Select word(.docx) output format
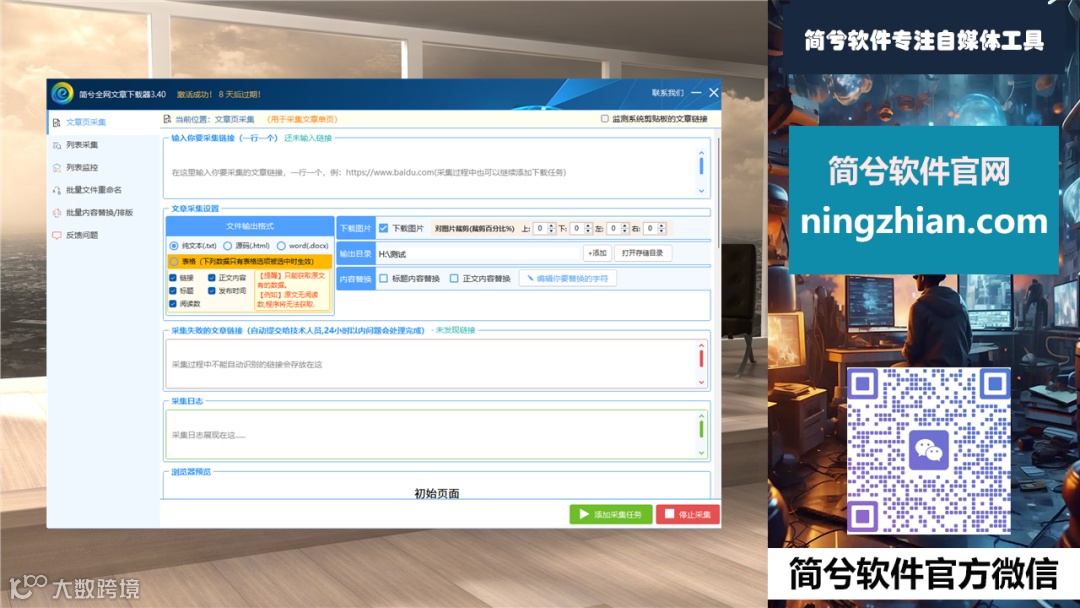The image size is (1080, 608). coord(281,246)
